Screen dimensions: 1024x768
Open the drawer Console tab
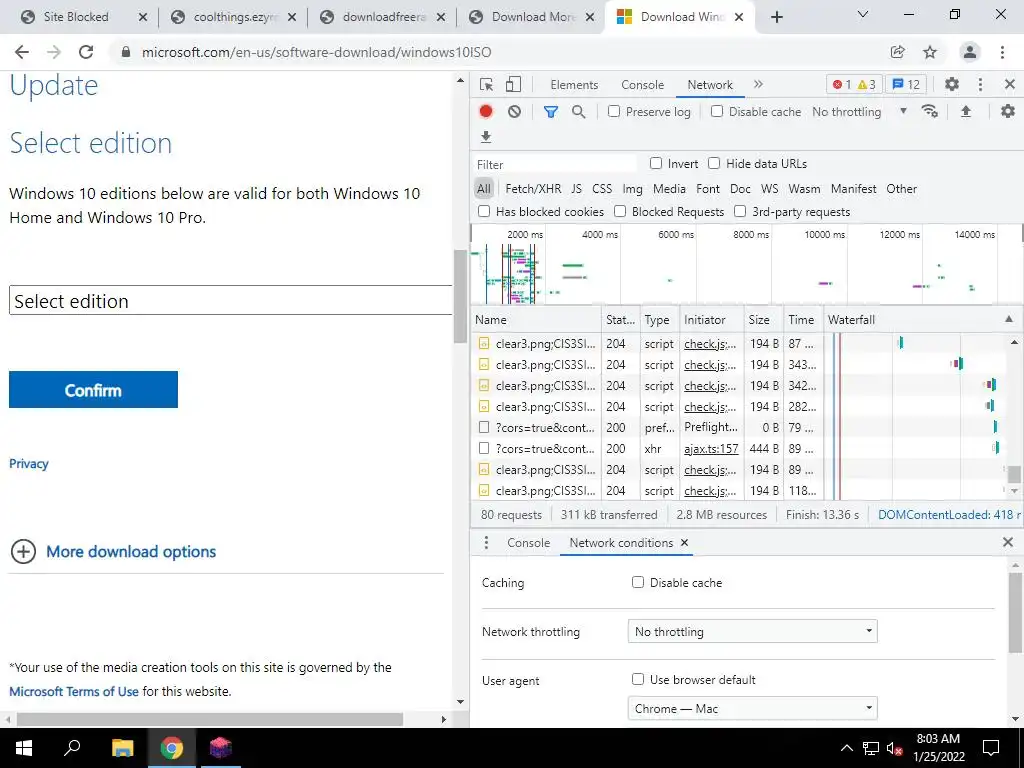pyautogui.click(x=528, y=543)
